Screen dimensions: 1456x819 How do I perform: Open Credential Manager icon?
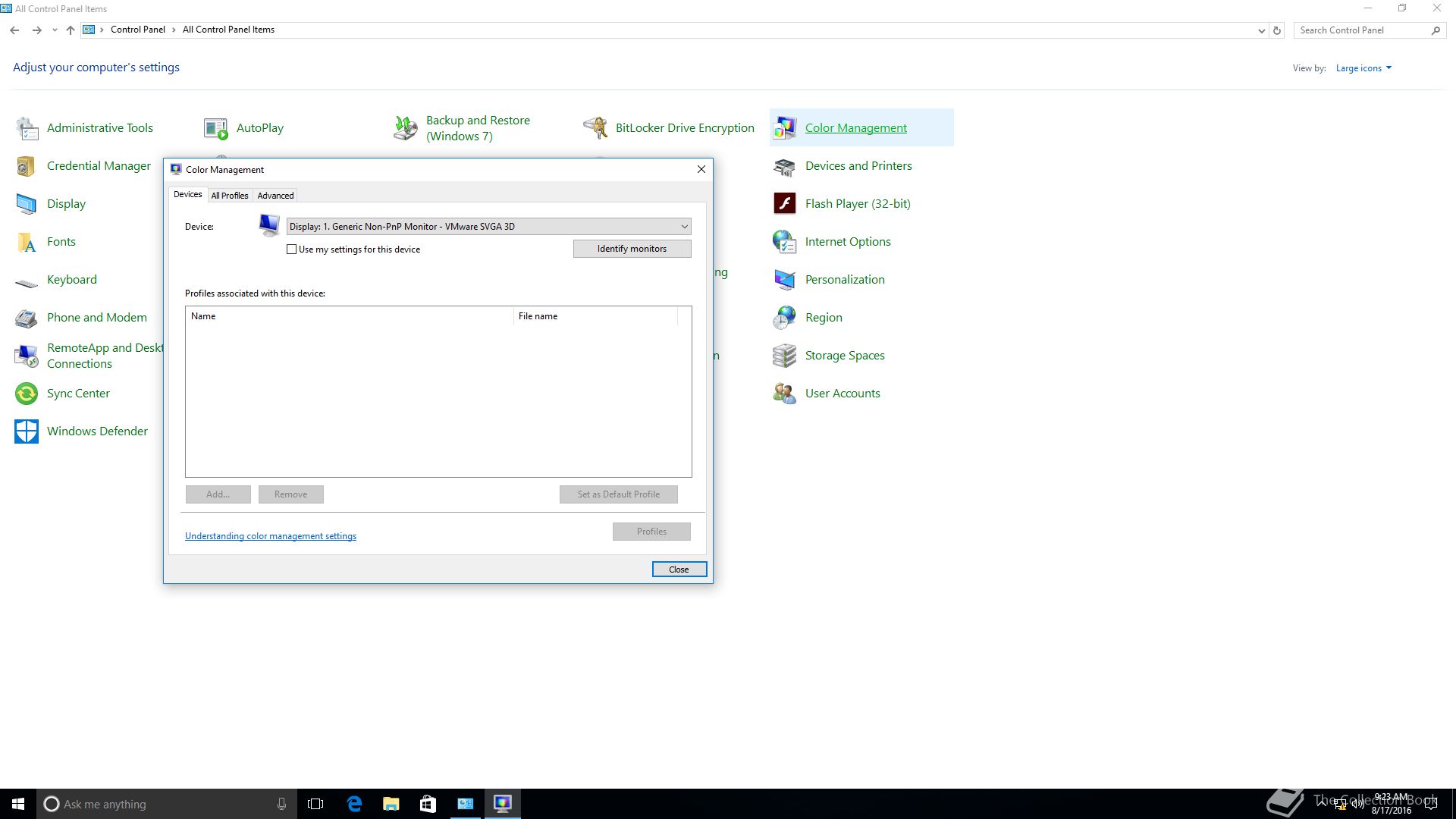pyautogui.click(x=27, y=166)
